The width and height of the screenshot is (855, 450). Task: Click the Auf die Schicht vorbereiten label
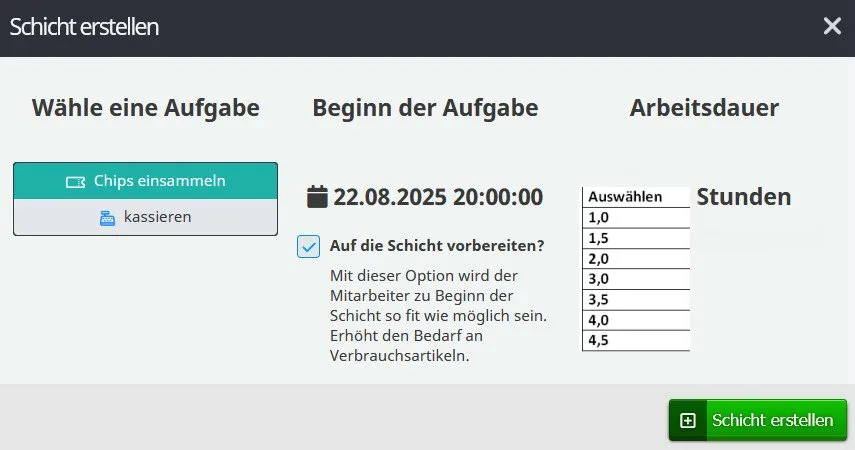[437, 246]
